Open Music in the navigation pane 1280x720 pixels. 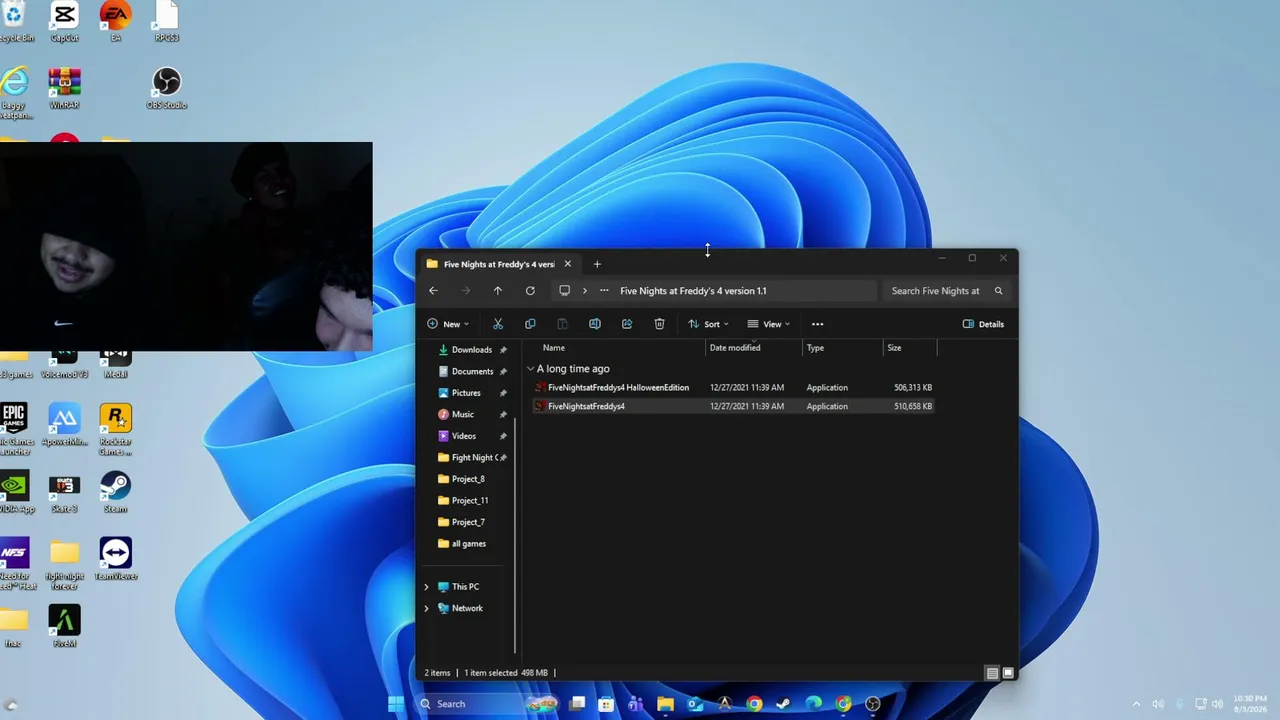tap(462, 414)
